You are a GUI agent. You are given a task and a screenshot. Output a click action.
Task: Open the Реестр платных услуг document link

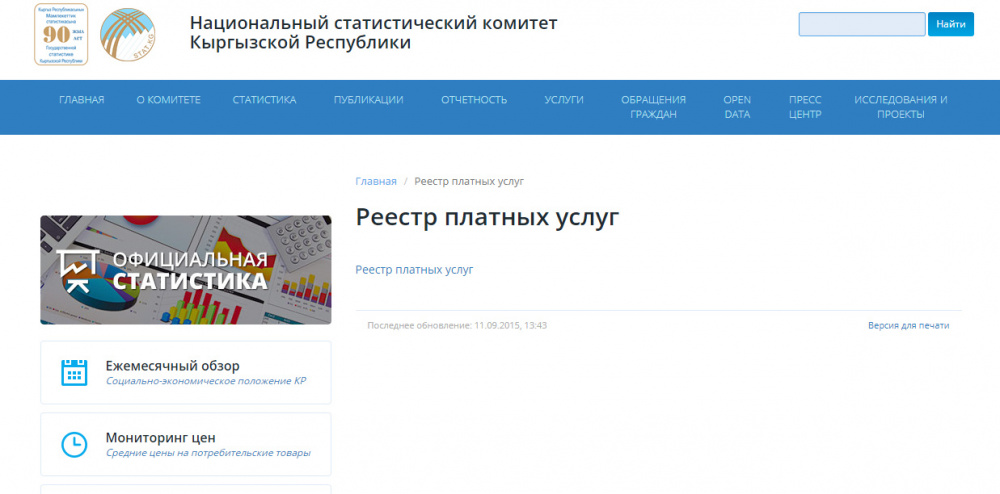[415, 270]
